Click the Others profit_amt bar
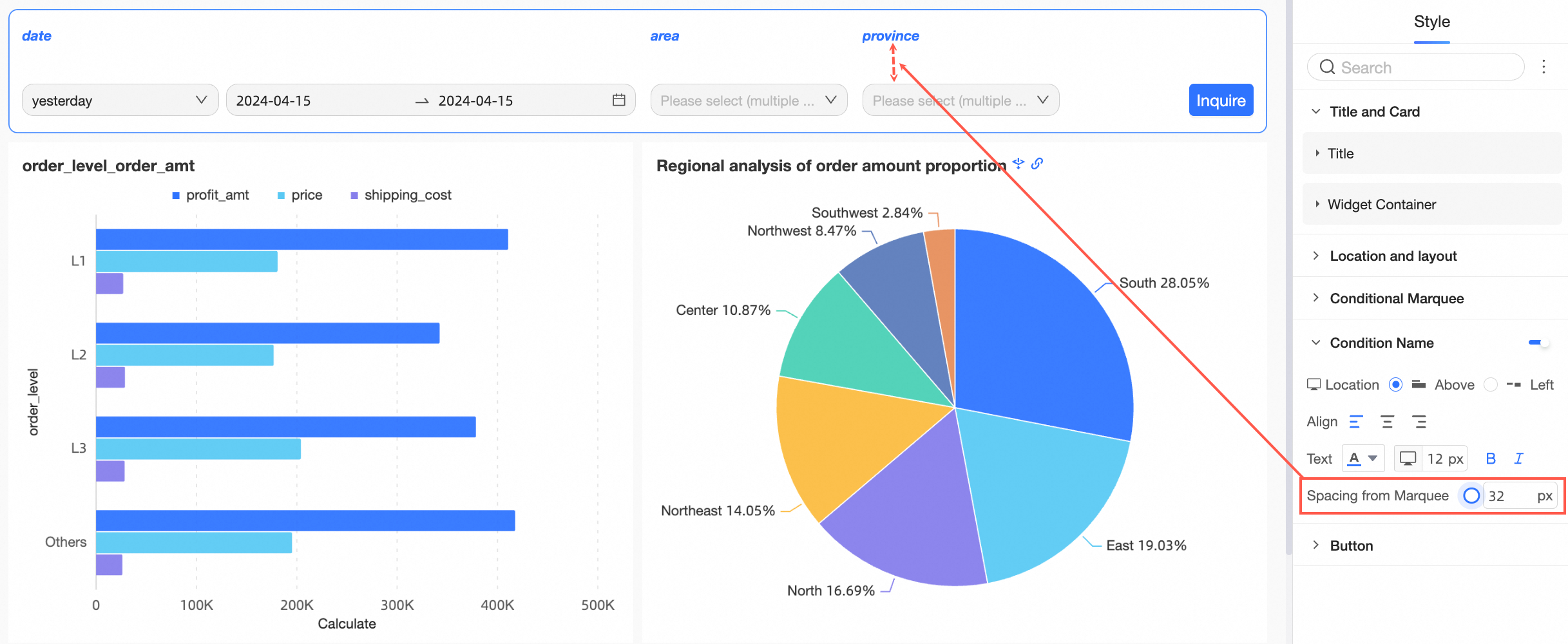The height and width of the screenshot is (644, 1568). click(x=305, y=520)
